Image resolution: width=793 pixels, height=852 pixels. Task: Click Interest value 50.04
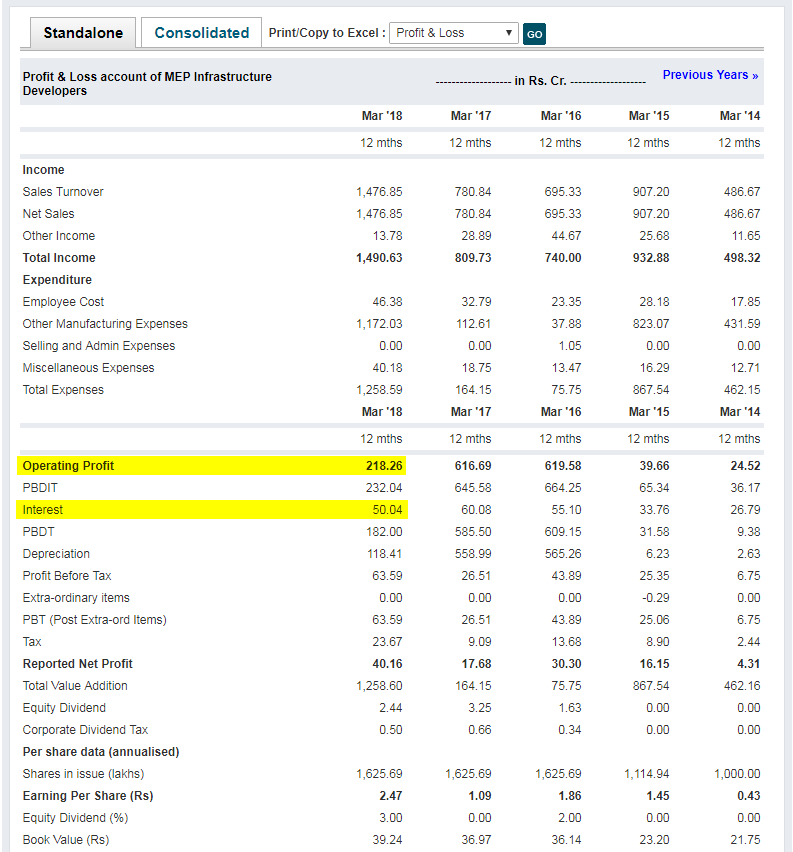[388, 510]
